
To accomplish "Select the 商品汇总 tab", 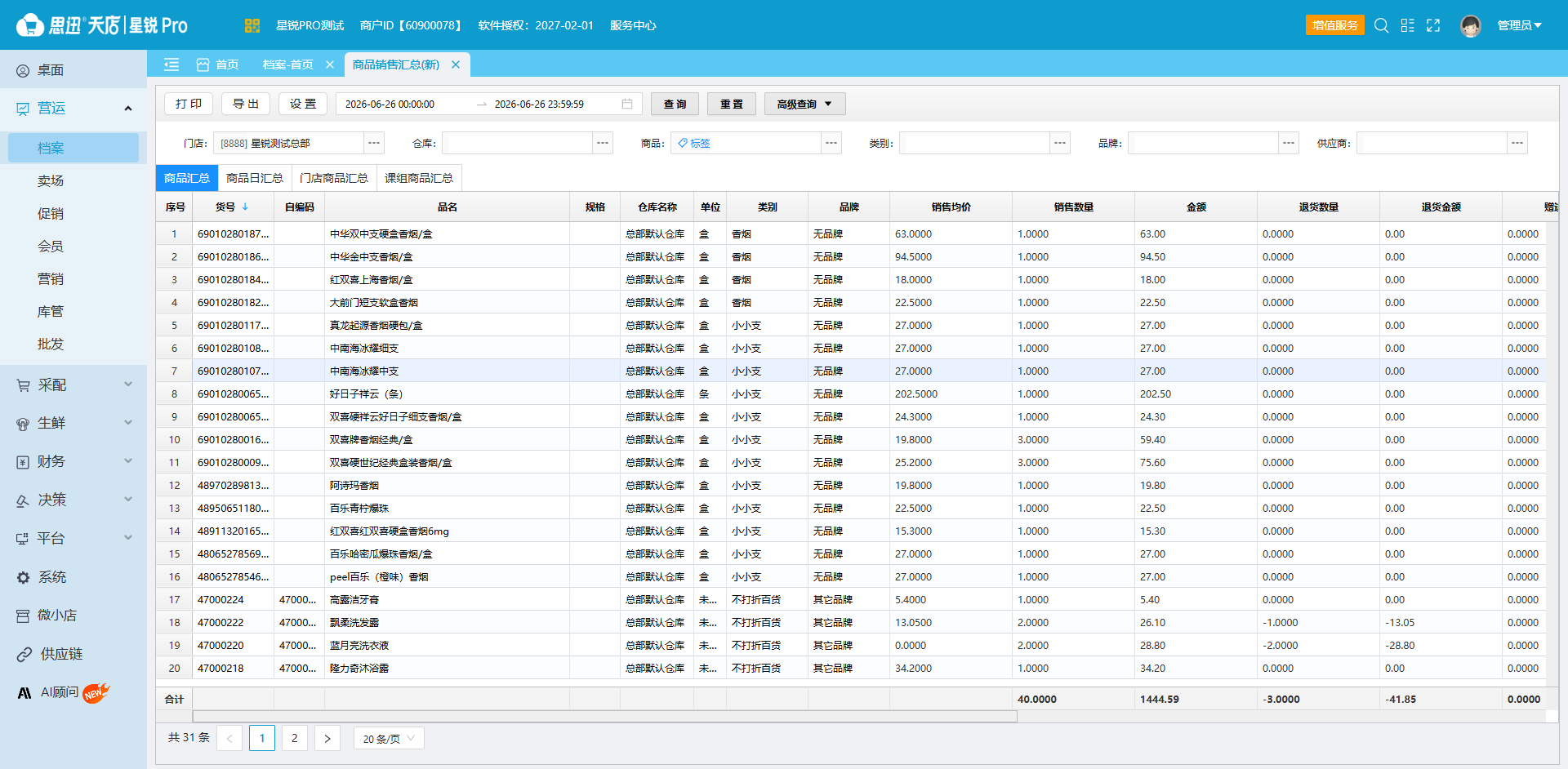I will [x=187, y=178].
